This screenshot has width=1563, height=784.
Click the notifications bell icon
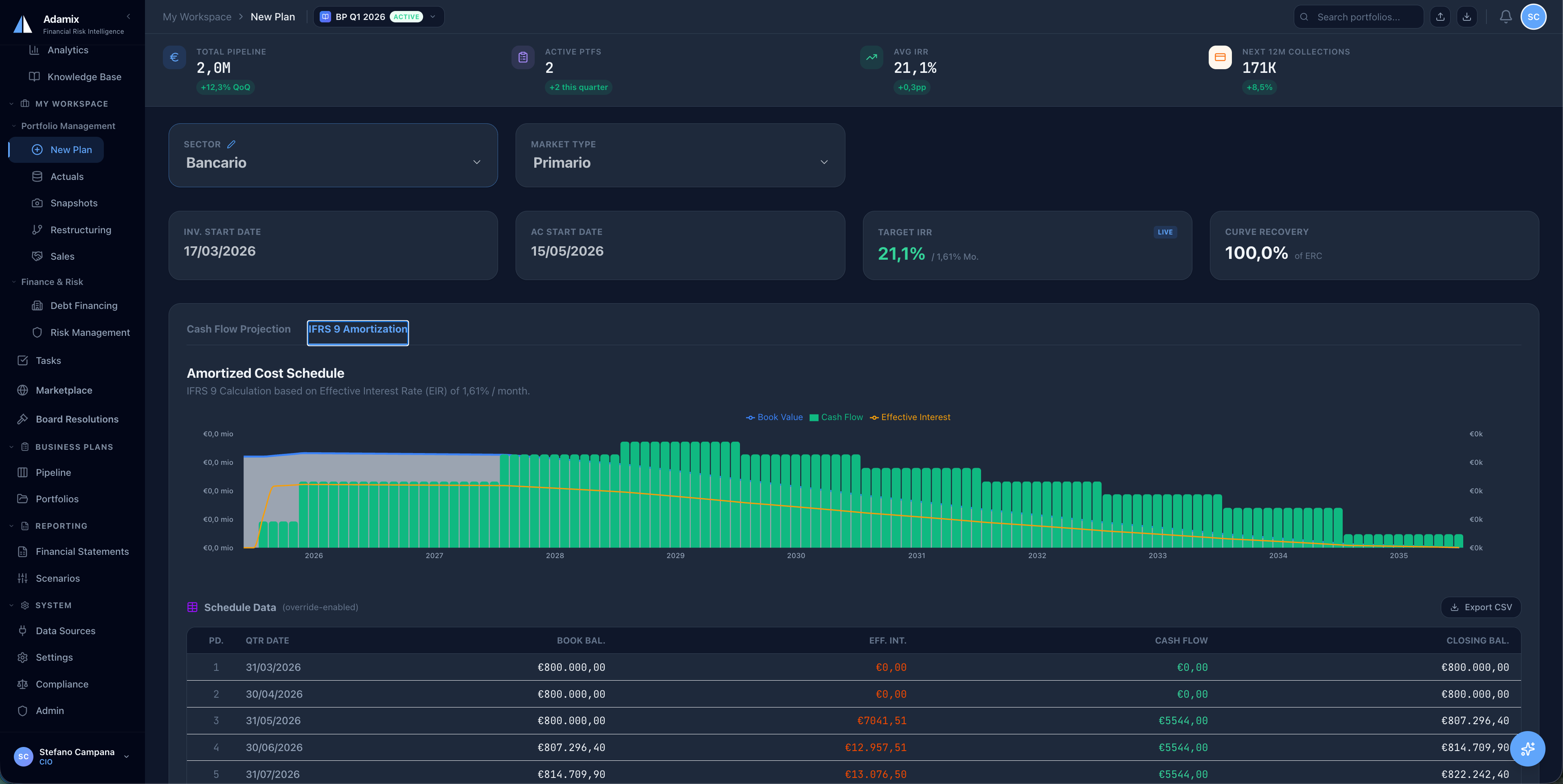click(1505, 16)
